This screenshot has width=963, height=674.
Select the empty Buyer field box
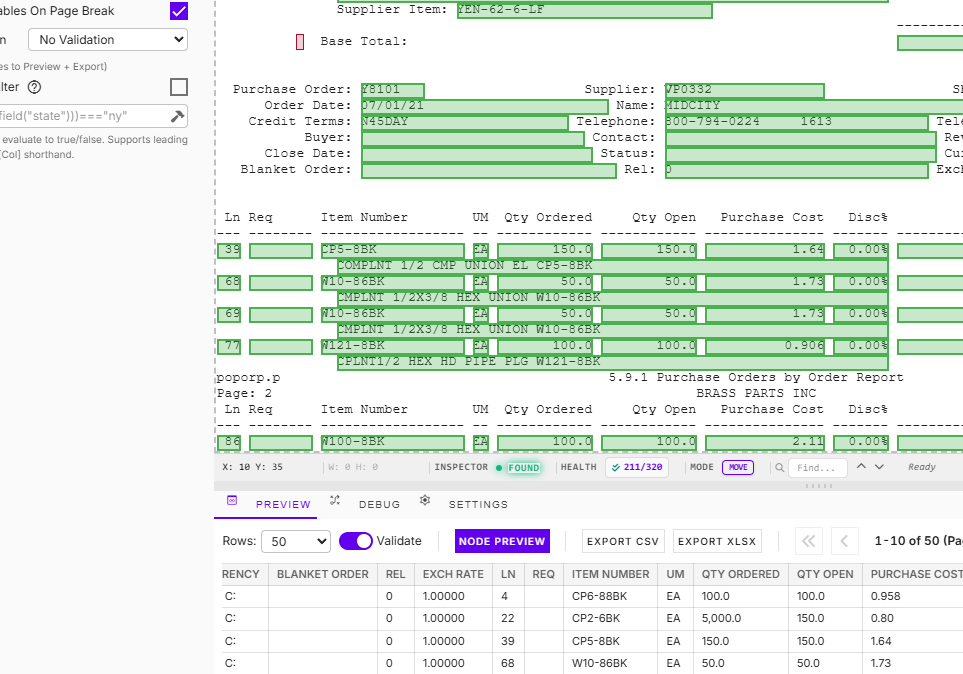(473, 138)
